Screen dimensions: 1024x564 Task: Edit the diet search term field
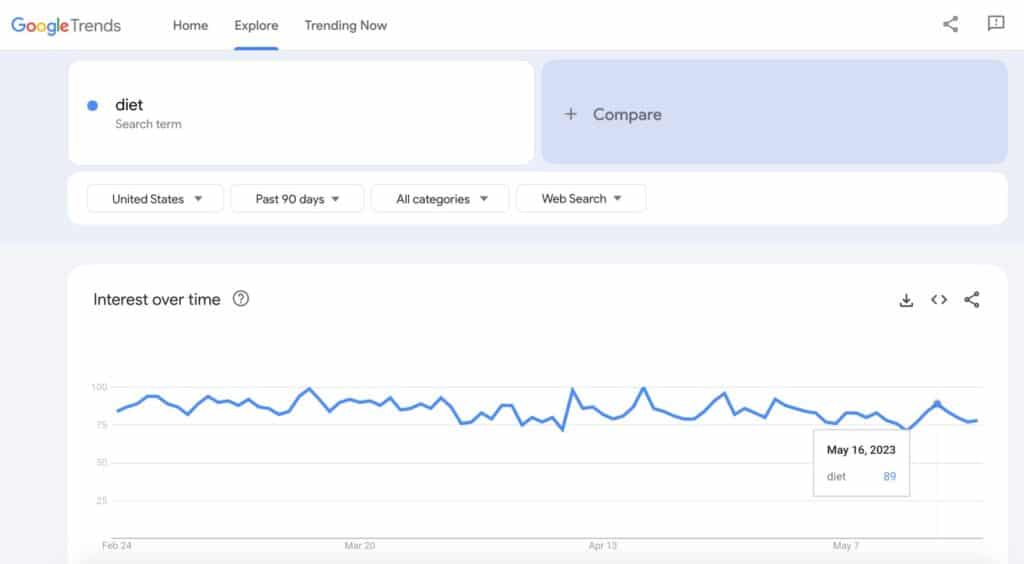click(x=301, y=113)
